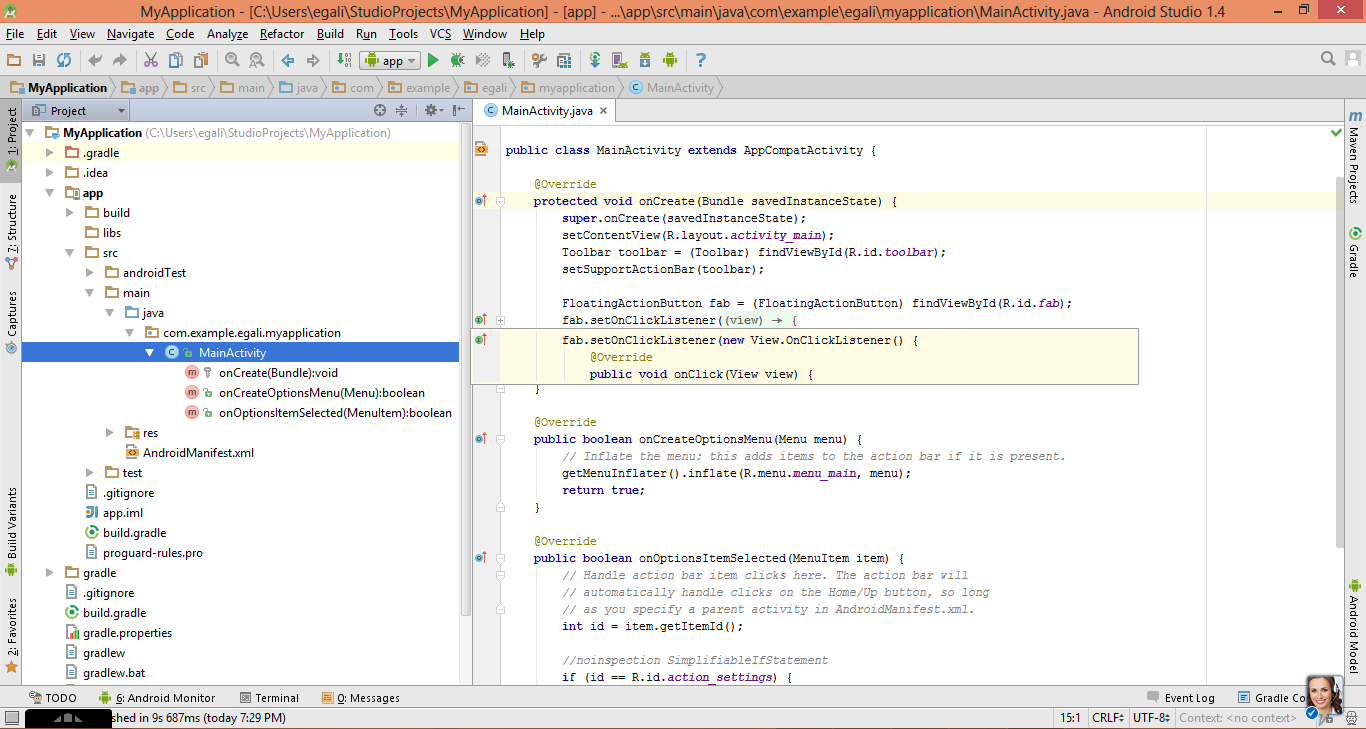The height and width of the screenshot is (729, 1366).
Task: Open the Analyze menu
Action: pos(227,34)
